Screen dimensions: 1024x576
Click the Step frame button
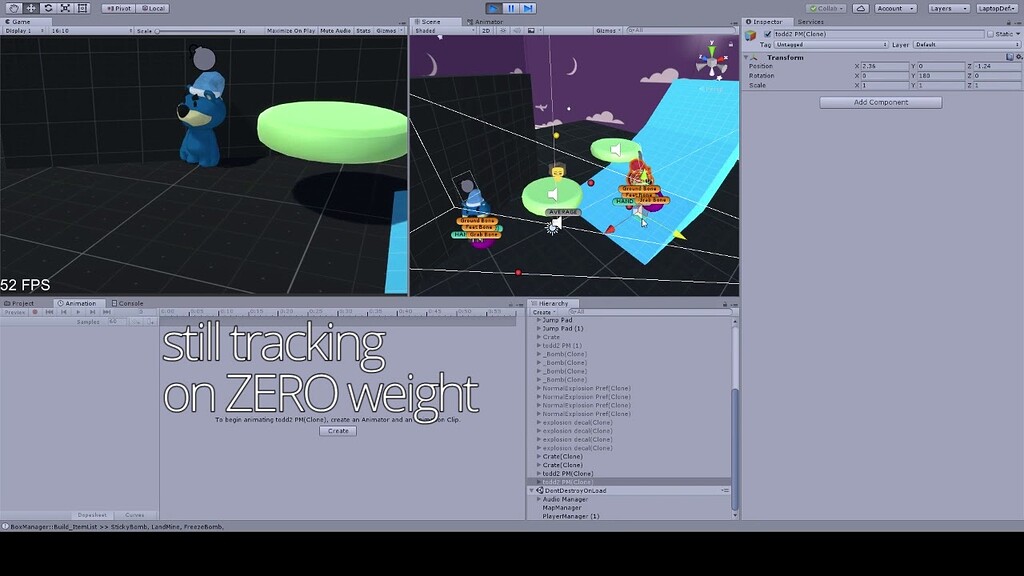coord(528,7)
